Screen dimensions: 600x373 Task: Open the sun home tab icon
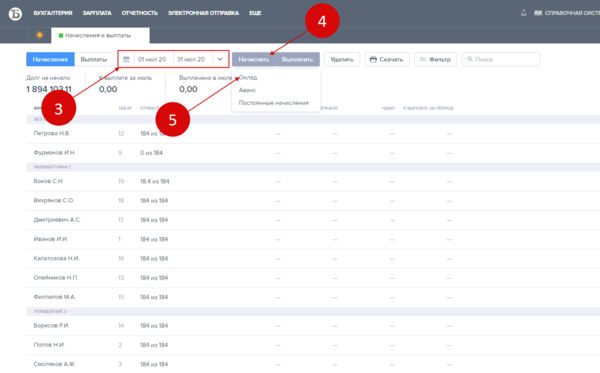[x=39, y=35]
